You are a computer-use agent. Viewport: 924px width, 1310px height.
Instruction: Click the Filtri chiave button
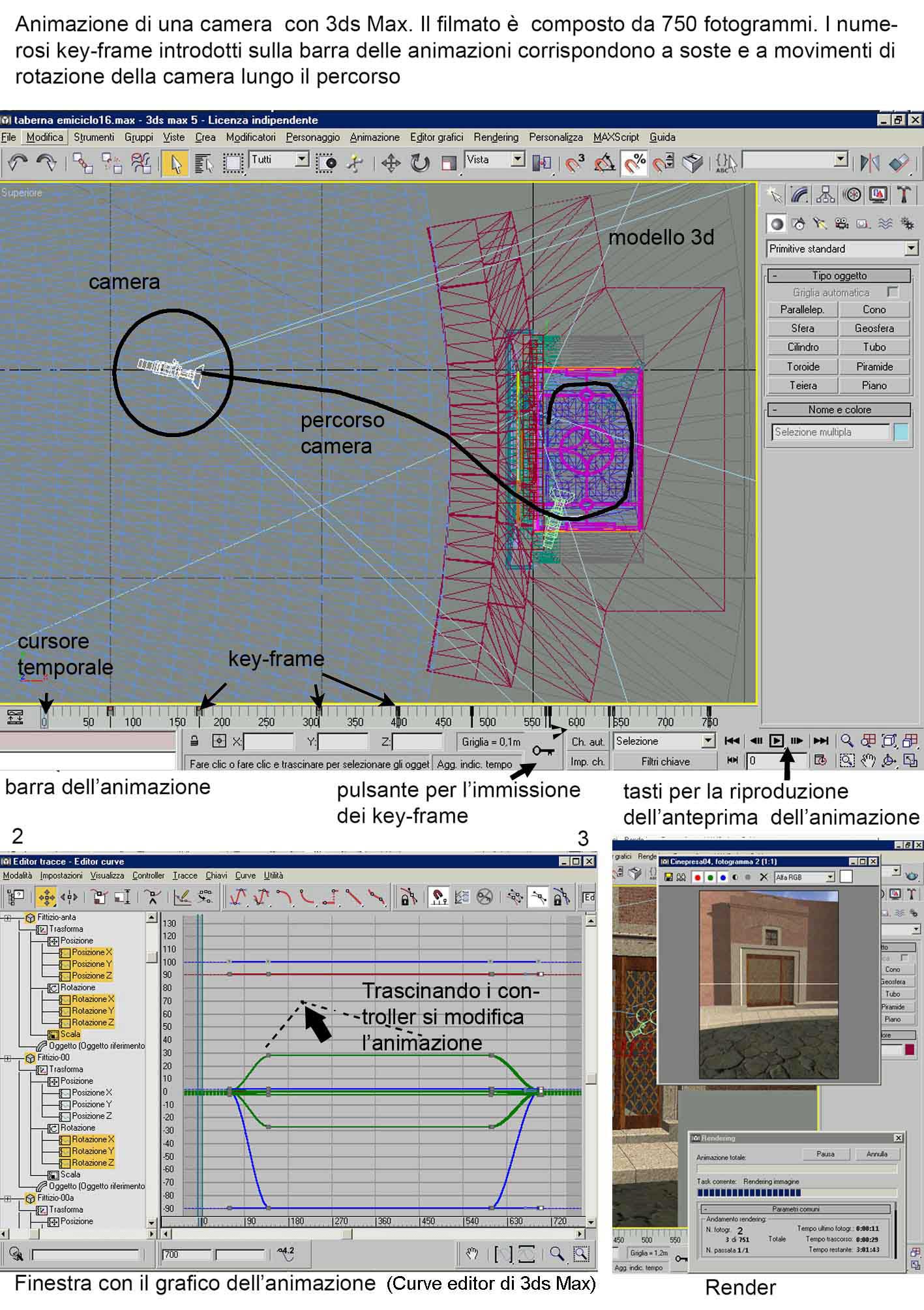(665, 761)
